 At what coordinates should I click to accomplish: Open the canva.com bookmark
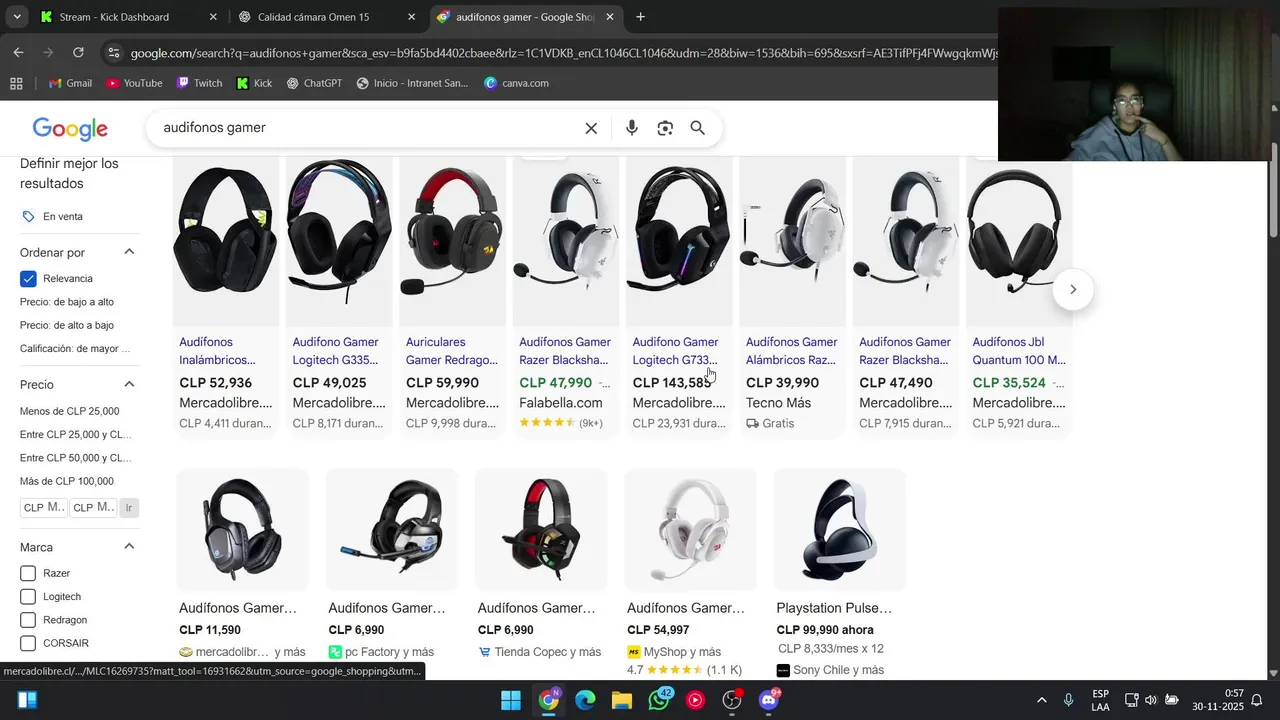click(x=516, y=83)
